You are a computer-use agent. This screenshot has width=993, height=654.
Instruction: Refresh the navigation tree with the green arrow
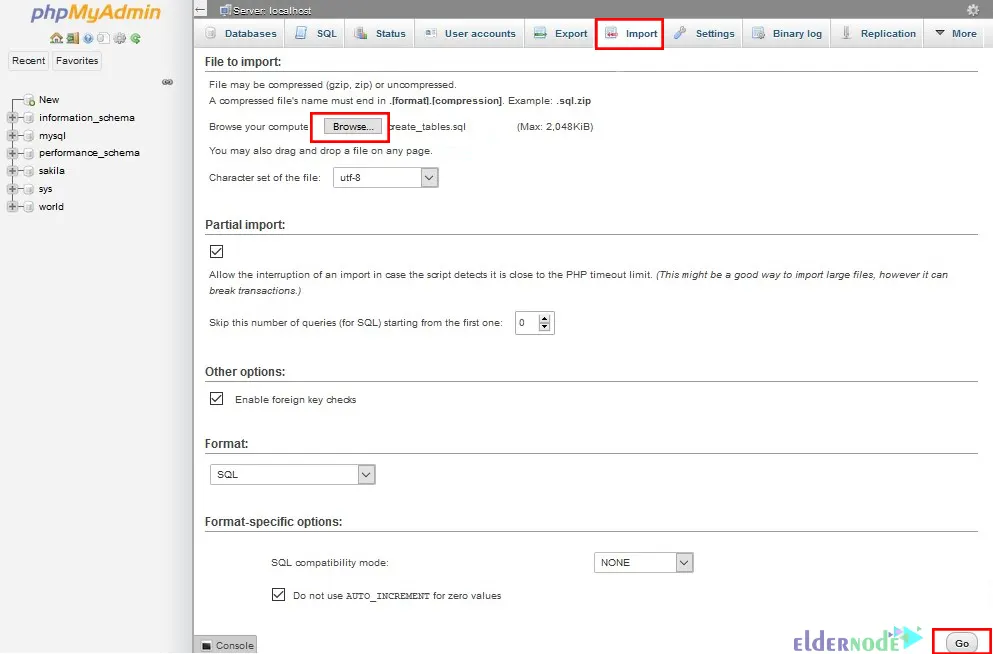(135, 38)
